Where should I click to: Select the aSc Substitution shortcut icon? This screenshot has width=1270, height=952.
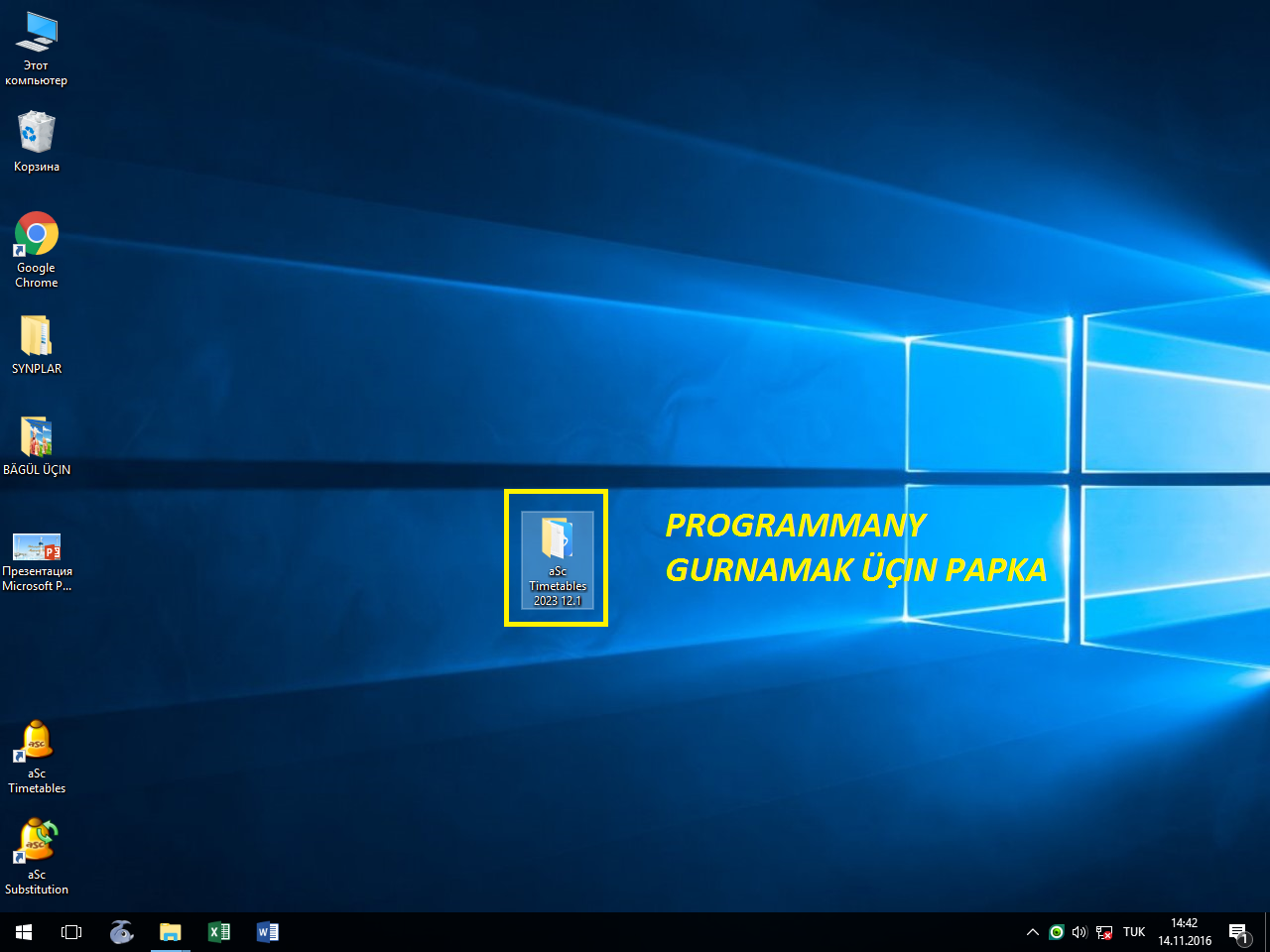pos(37,857)
